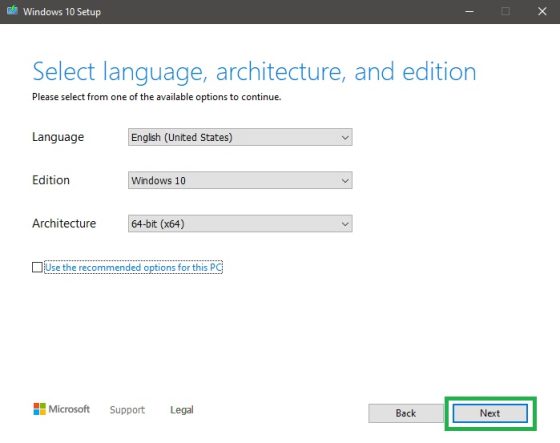Click the Microsoft logo
This screenshot has width=560, height=443.
click(x=61, y=409)
